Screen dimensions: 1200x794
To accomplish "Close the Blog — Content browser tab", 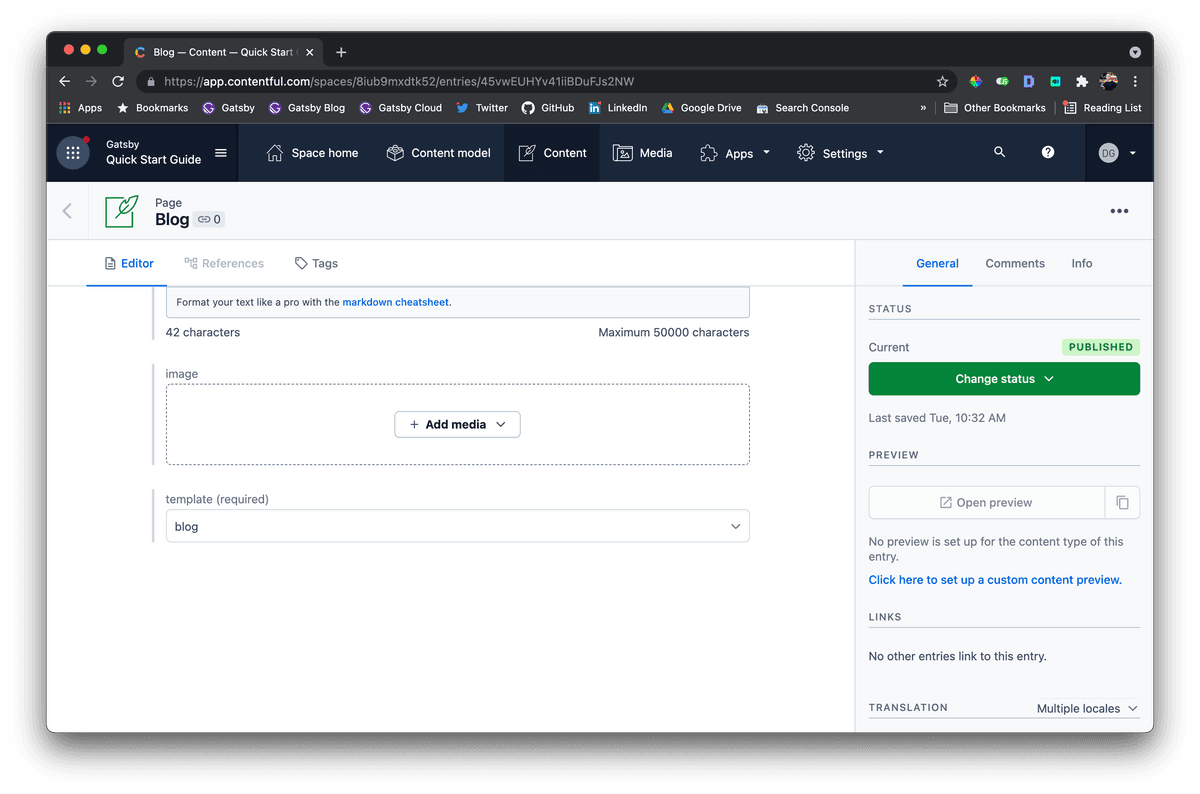I will point(309,52).
